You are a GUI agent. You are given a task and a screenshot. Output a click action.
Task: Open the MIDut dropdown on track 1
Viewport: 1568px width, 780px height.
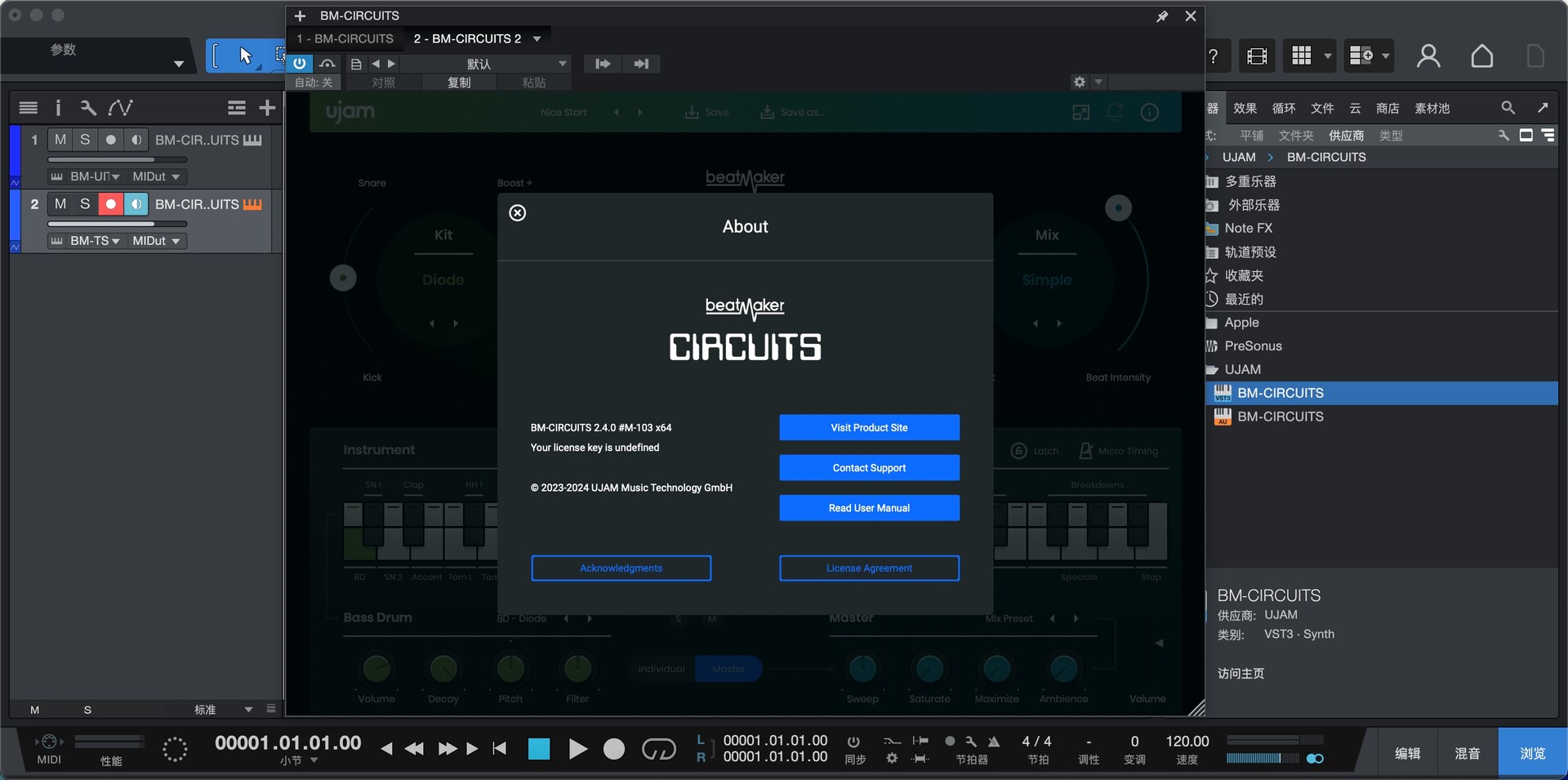(156, 176)
